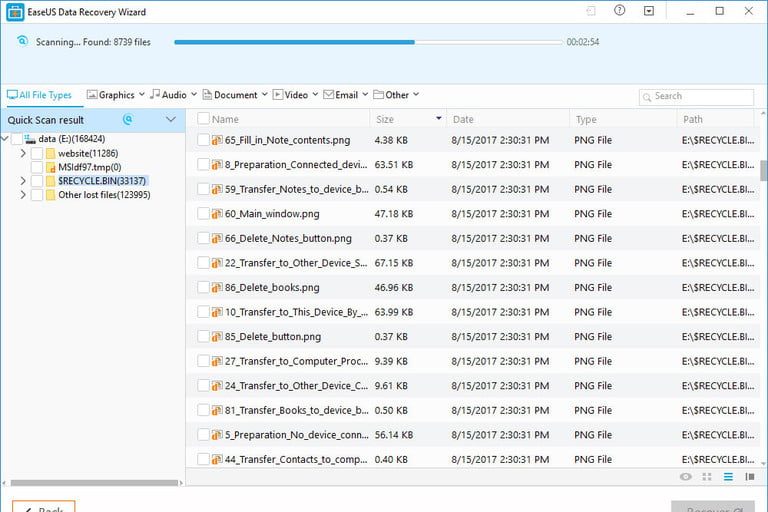Check the box for 60_Main_window.png
The height and width of the screenshot is (512, 768).
click(203, 213)
